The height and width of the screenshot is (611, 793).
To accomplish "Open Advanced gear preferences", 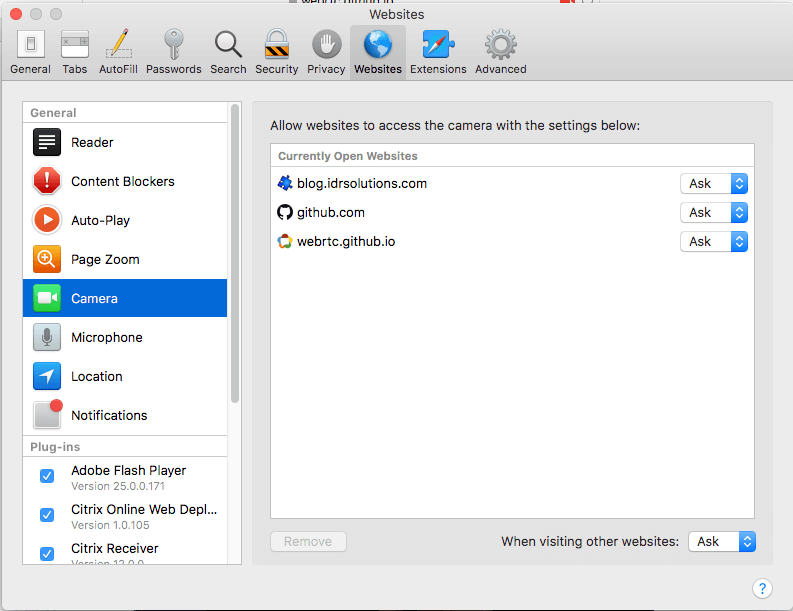I will click(x=500, y=45).
